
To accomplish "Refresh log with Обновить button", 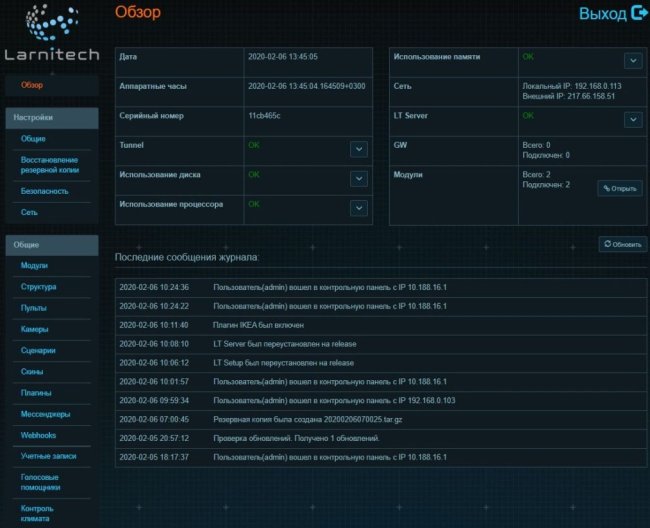I will pyautogui.click(x=621, y=244).
